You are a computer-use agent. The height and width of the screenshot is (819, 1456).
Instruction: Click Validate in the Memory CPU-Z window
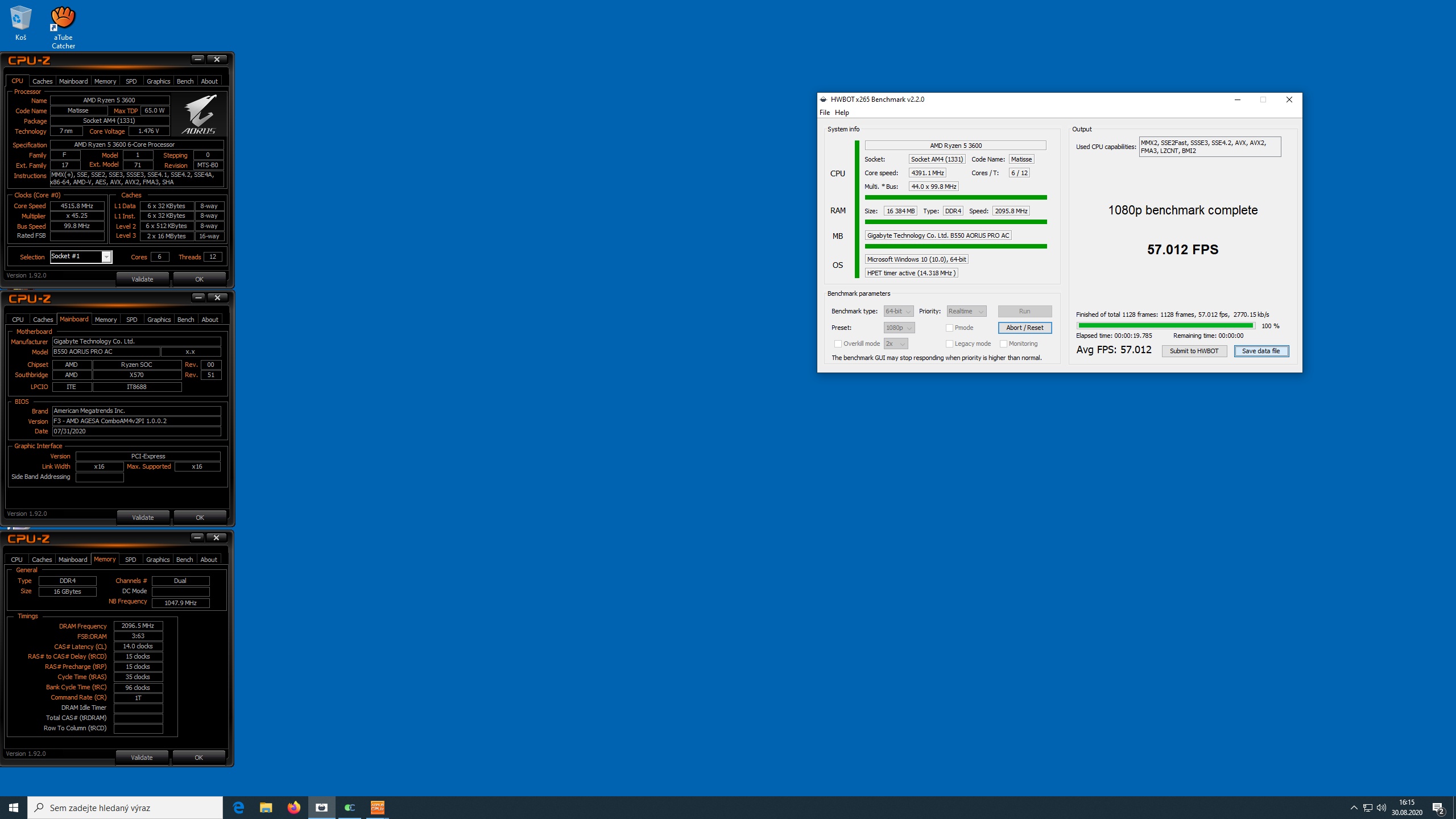pyautogui.click(x=142, y=758)
